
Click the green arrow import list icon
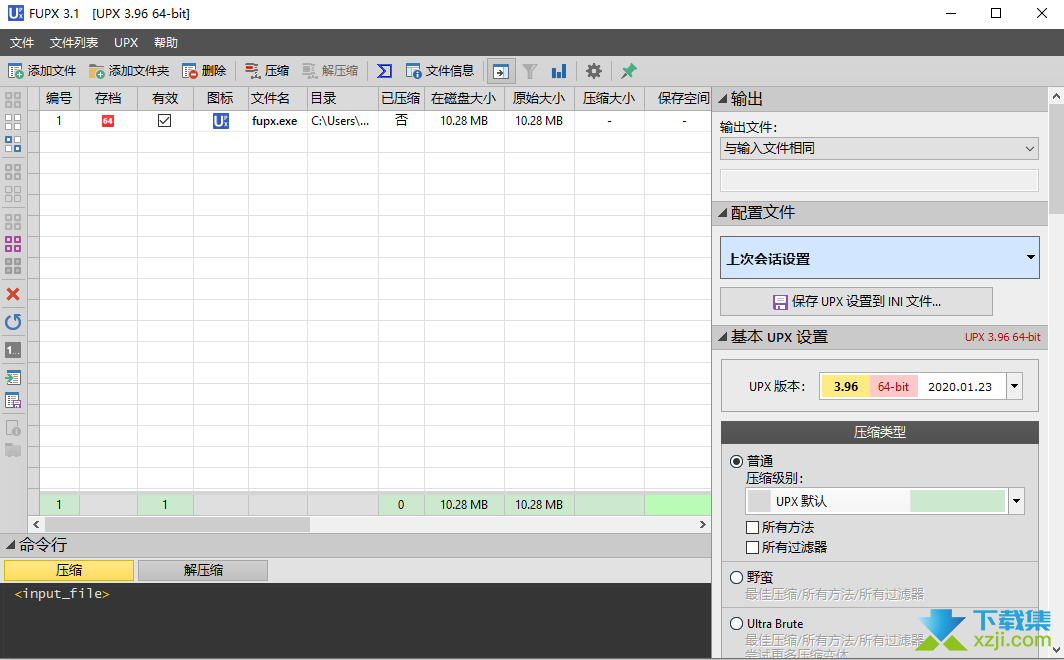(13, 378)
